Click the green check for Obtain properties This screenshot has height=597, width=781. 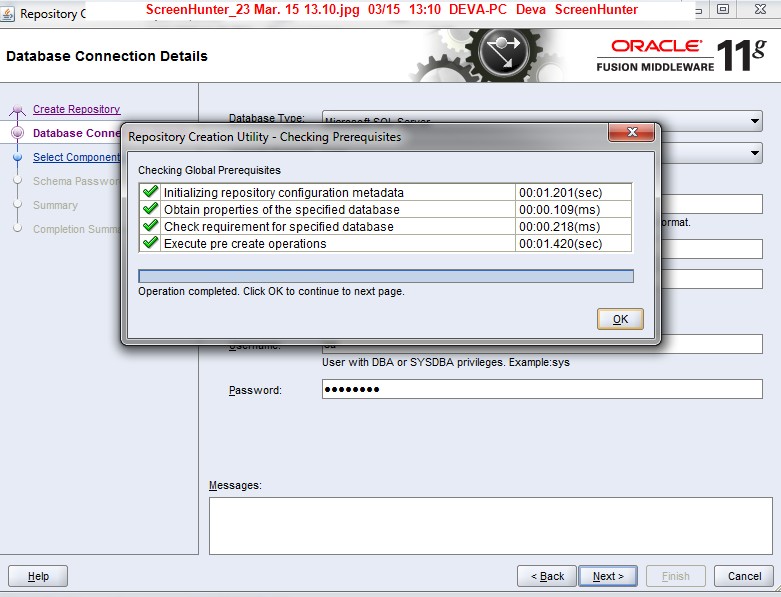point(150,209)
